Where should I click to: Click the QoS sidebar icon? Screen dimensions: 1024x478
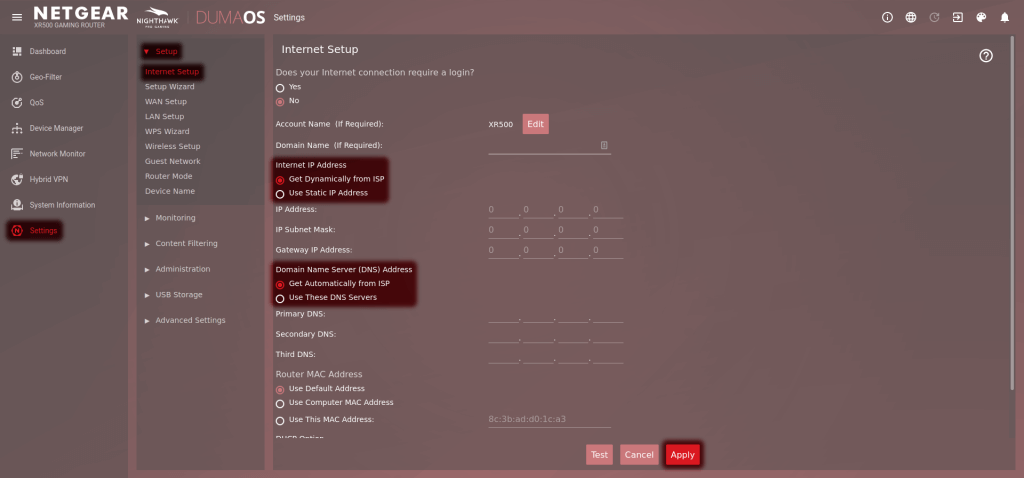(x=18, y=103)
